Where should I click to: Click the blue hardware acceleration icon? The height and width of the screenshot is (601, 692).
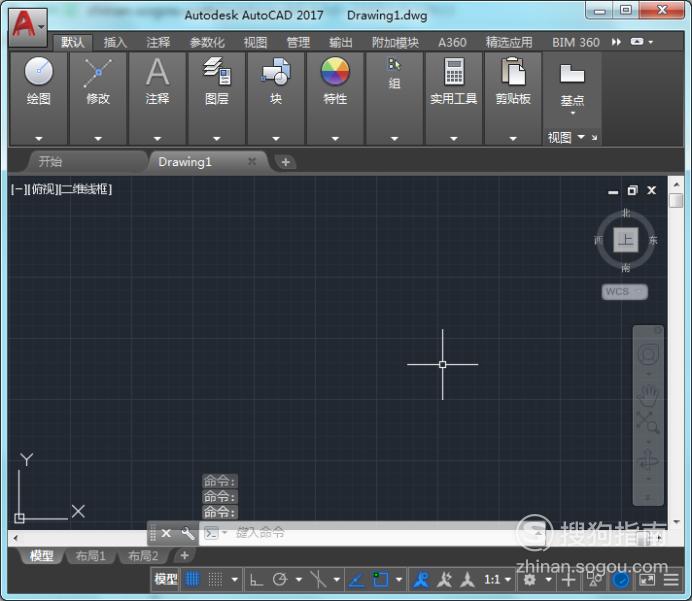621,579
